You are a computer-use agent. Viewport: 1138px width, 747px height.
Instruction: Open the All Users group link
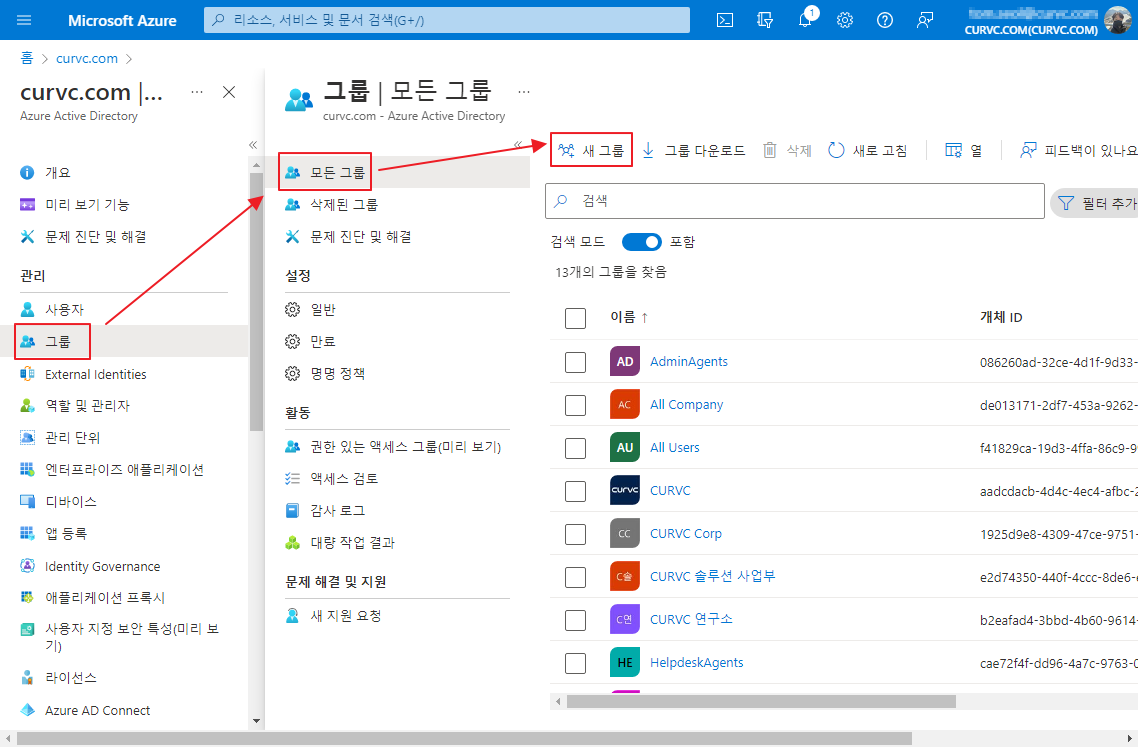point(675,447)
